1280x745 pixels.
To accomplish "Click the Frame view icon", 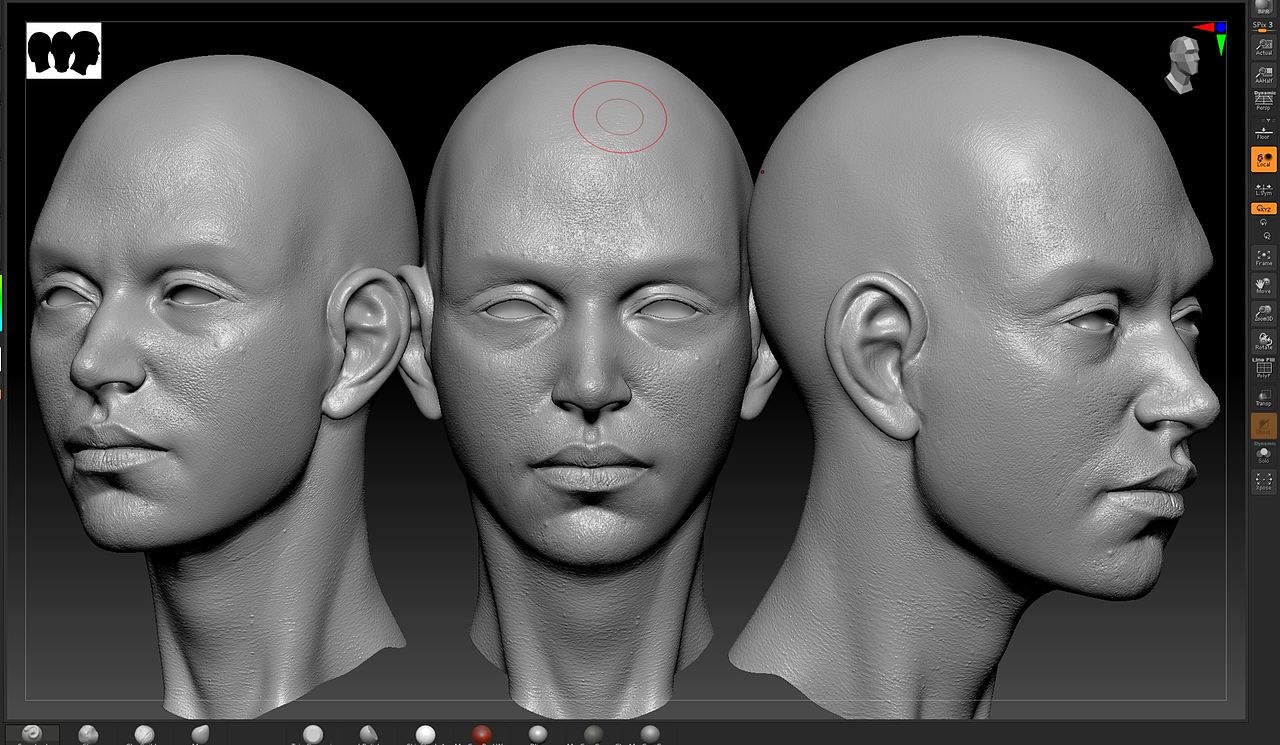I will 1264,257.
